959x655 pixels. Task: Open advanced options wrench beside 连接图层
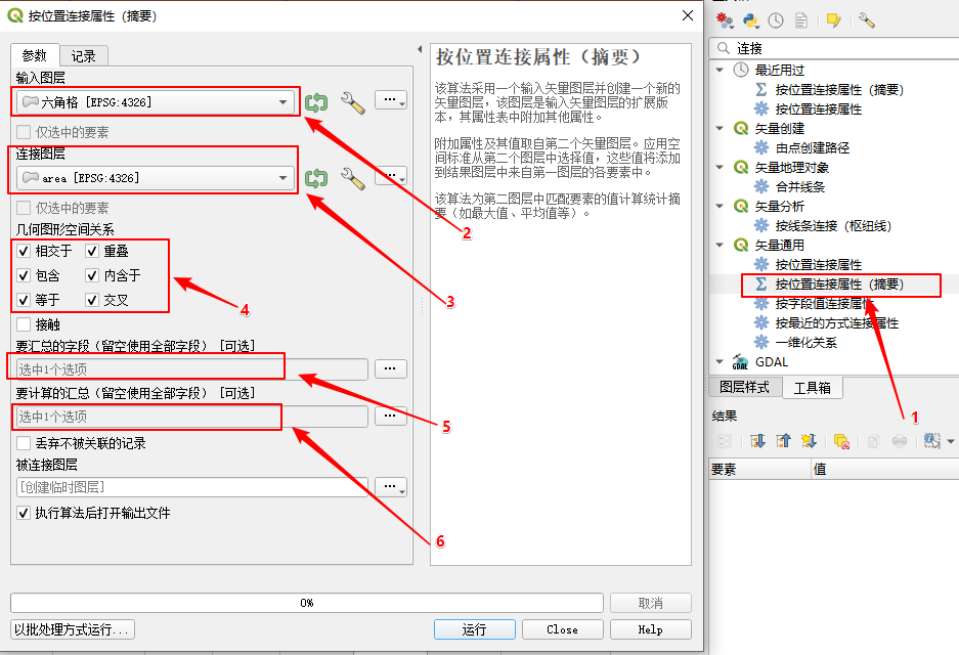point(353,178)
